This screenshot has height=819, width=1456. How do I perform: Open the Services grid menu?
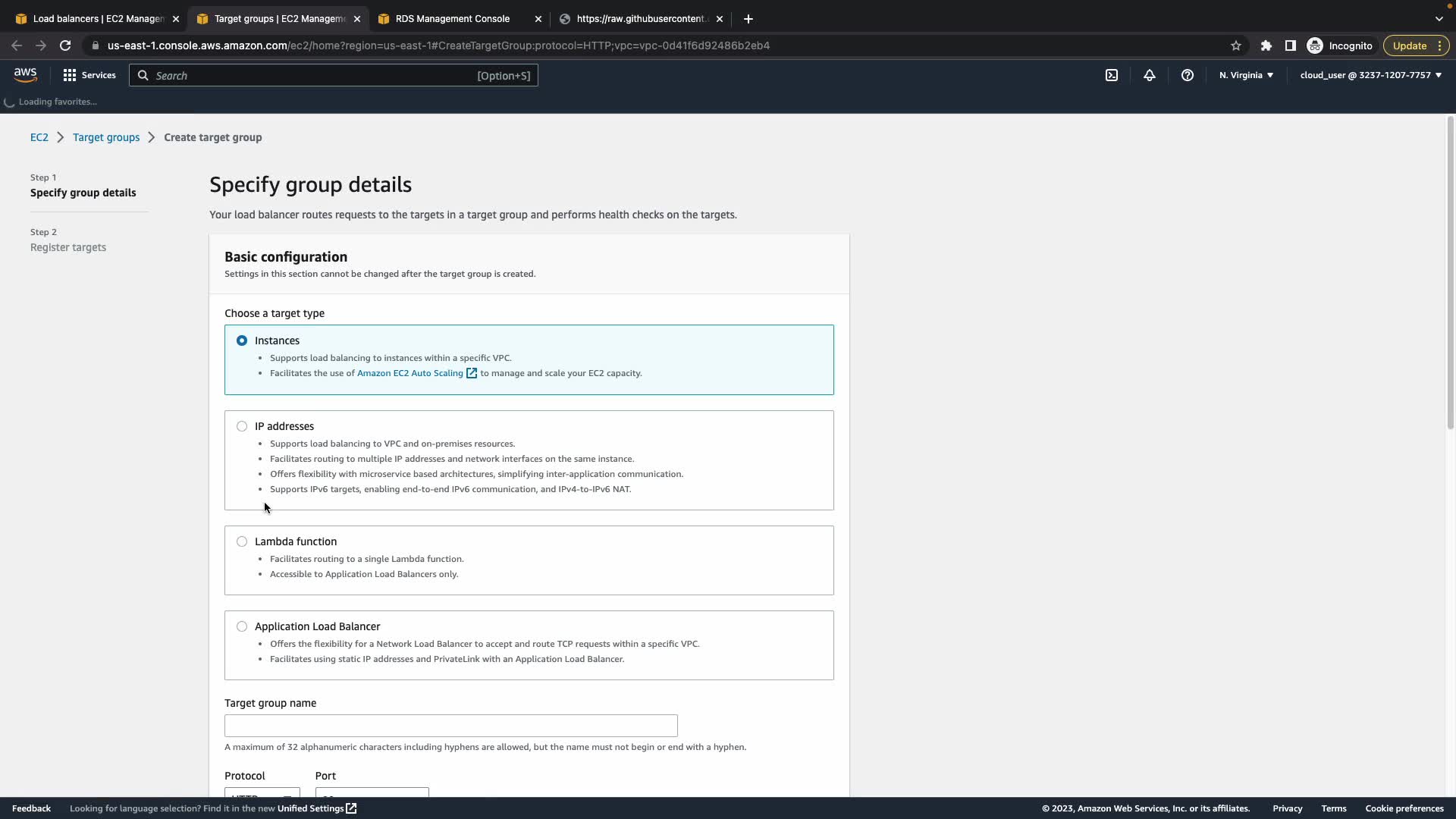[x=89, y=75]
